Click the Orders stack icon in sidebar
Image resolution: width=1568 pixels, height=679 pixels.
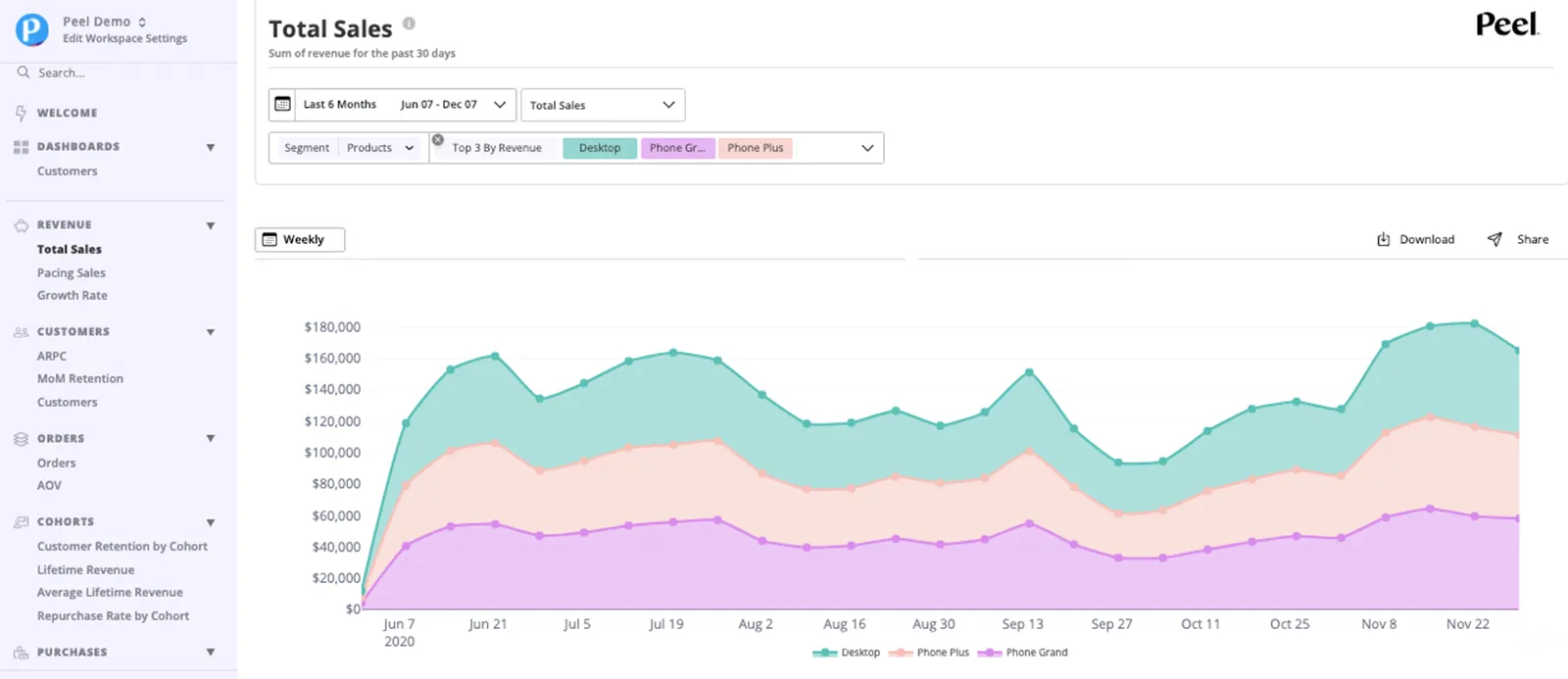point(21,439)
